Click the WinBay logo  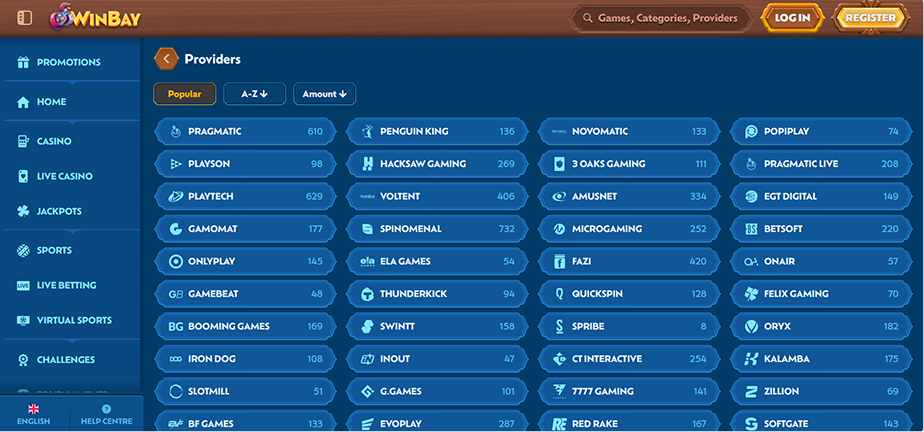click(95, 17)
